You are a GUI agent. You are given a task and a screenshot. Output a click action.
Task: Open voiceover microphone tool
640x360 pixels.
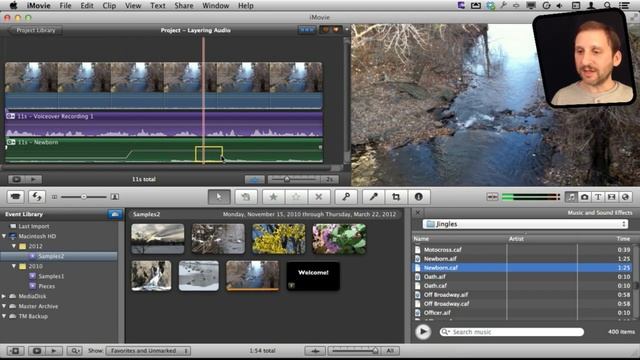coord(373,197)
